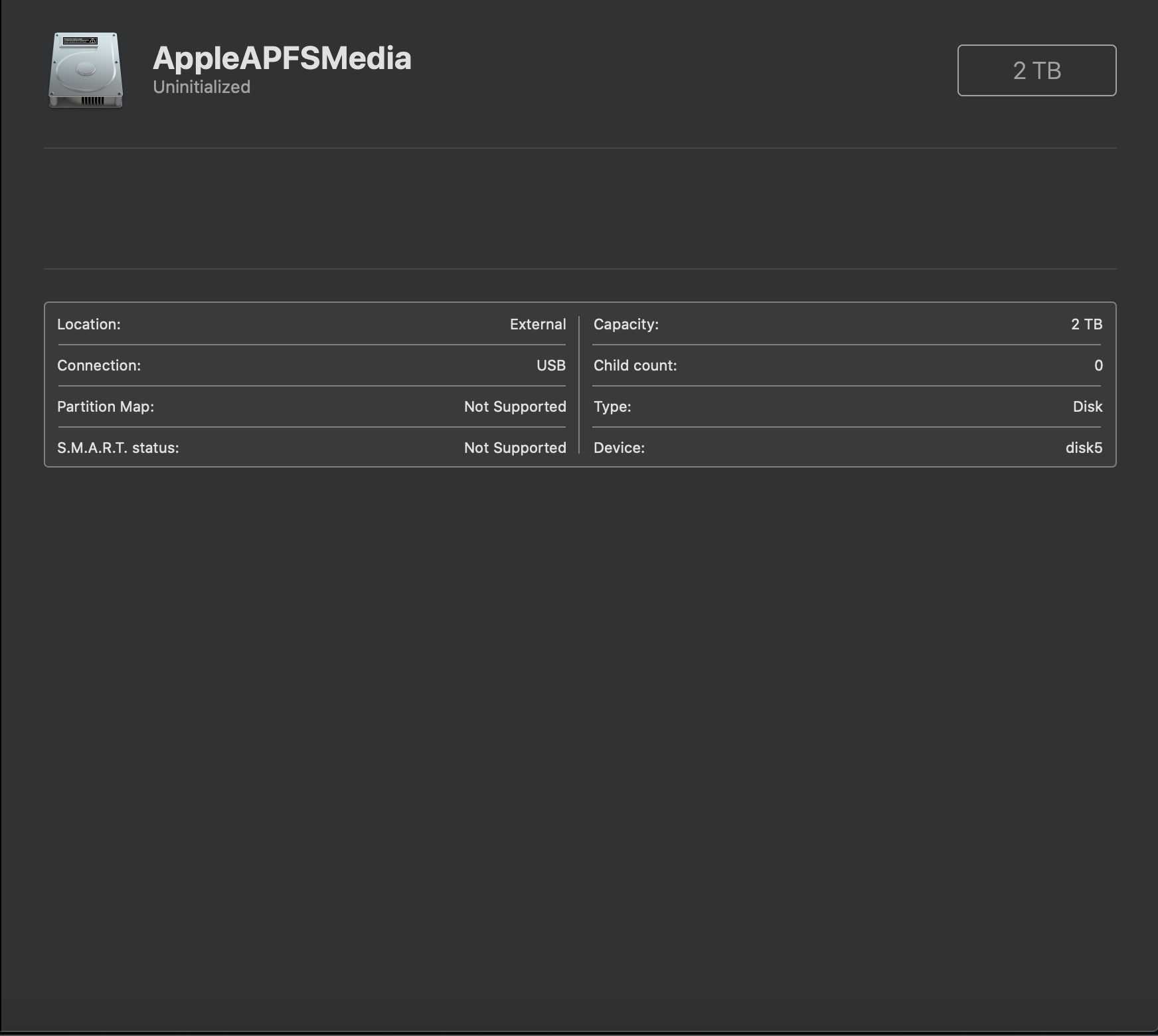1158x1036 pixels.
Task: Select the USB connection value
Action: coord(551,365)
